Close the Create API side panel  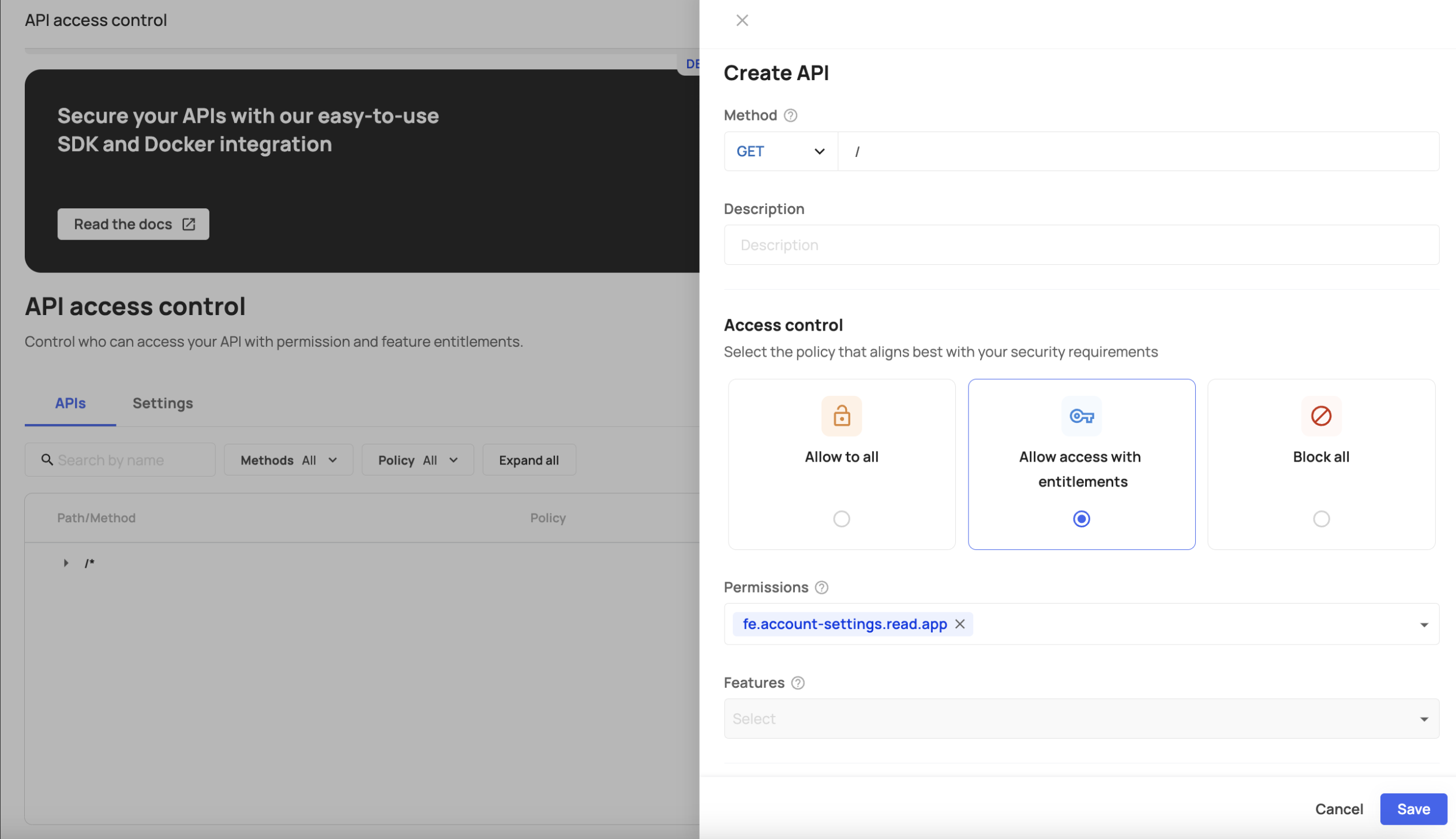(742, 21)
